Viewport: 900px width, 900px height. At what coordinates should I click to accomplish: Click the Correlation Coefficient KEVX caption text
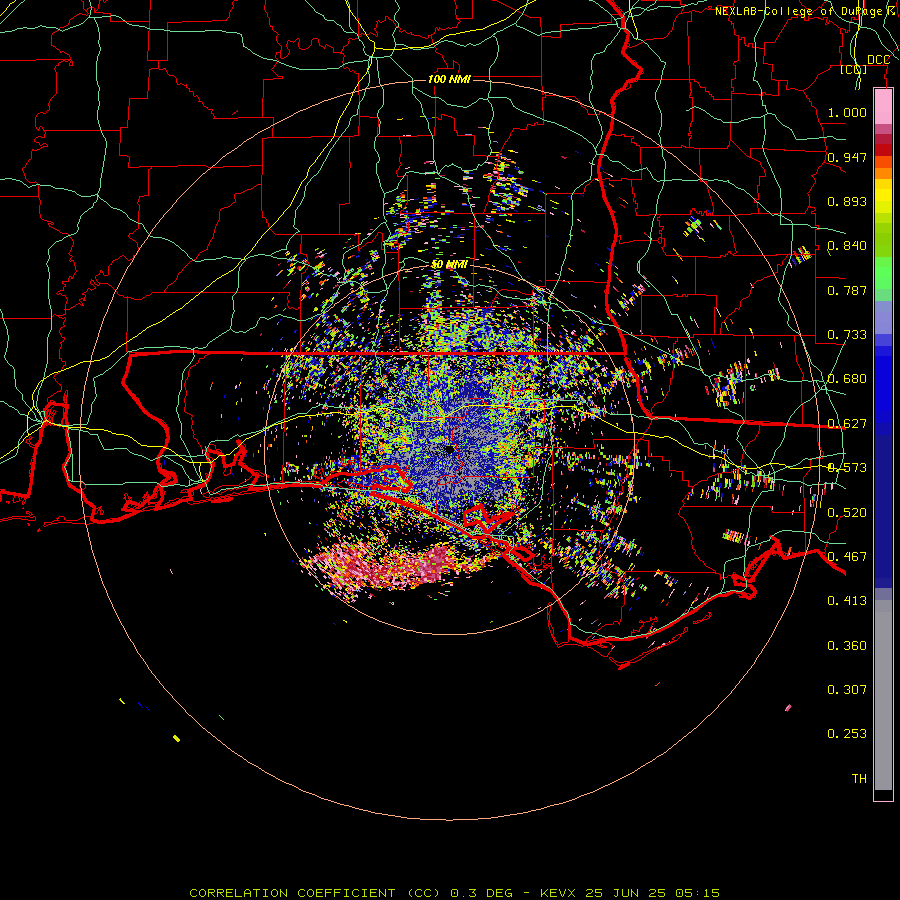tap(454, 893)
